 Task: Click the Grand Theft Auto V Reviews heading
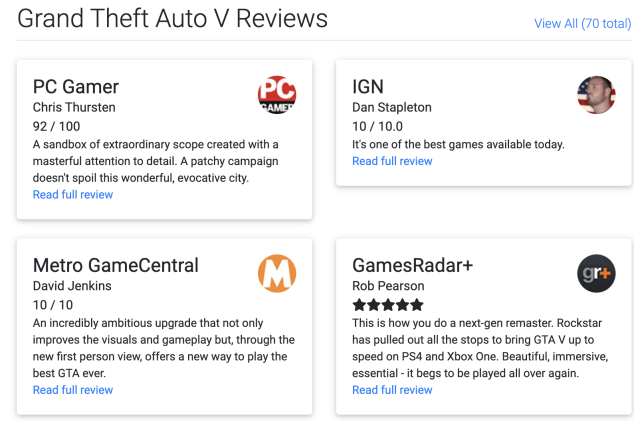[172, 19]
